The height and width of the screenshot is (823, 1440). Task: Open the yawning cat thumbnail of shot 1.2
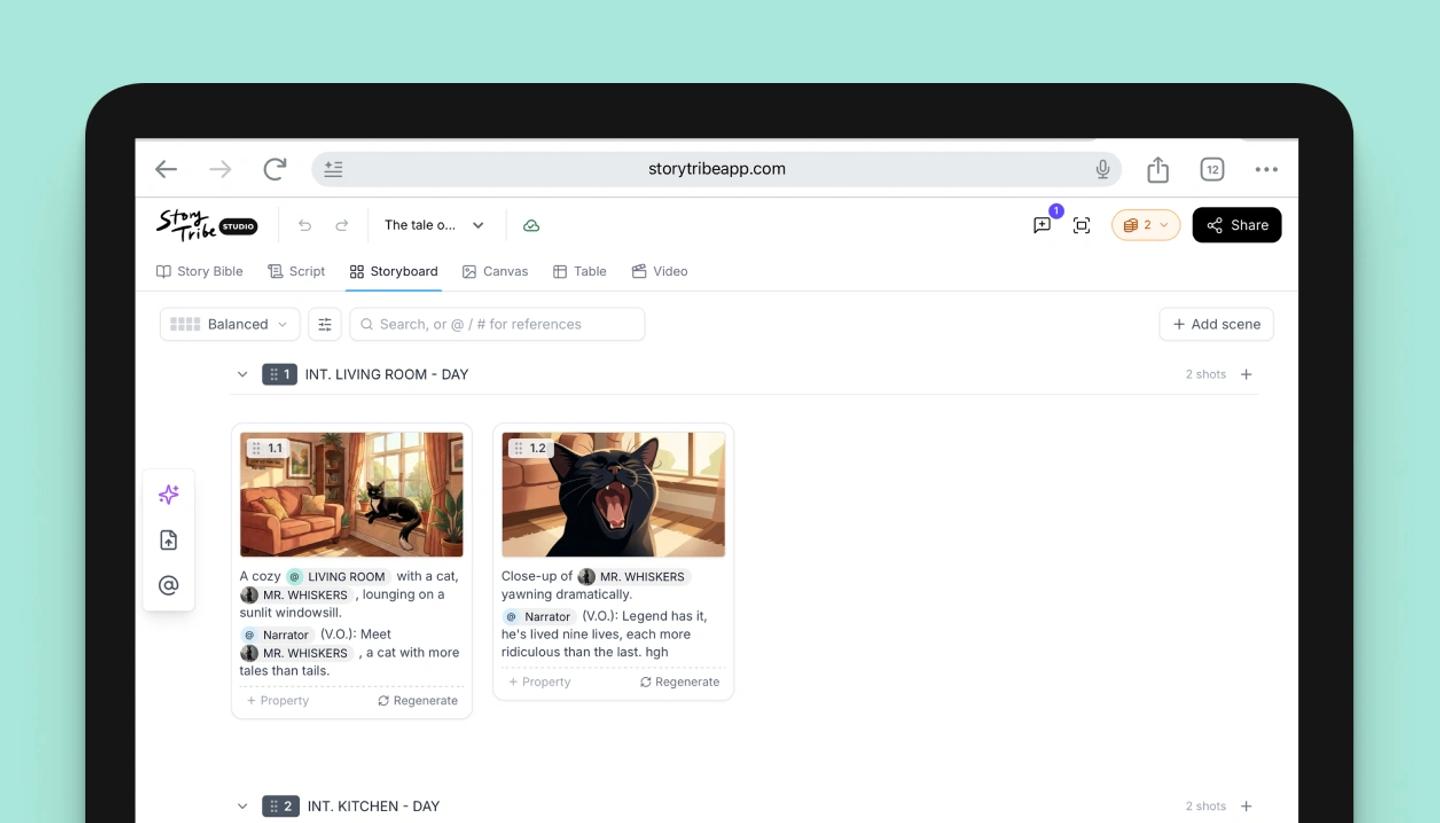tap(613, 494)
